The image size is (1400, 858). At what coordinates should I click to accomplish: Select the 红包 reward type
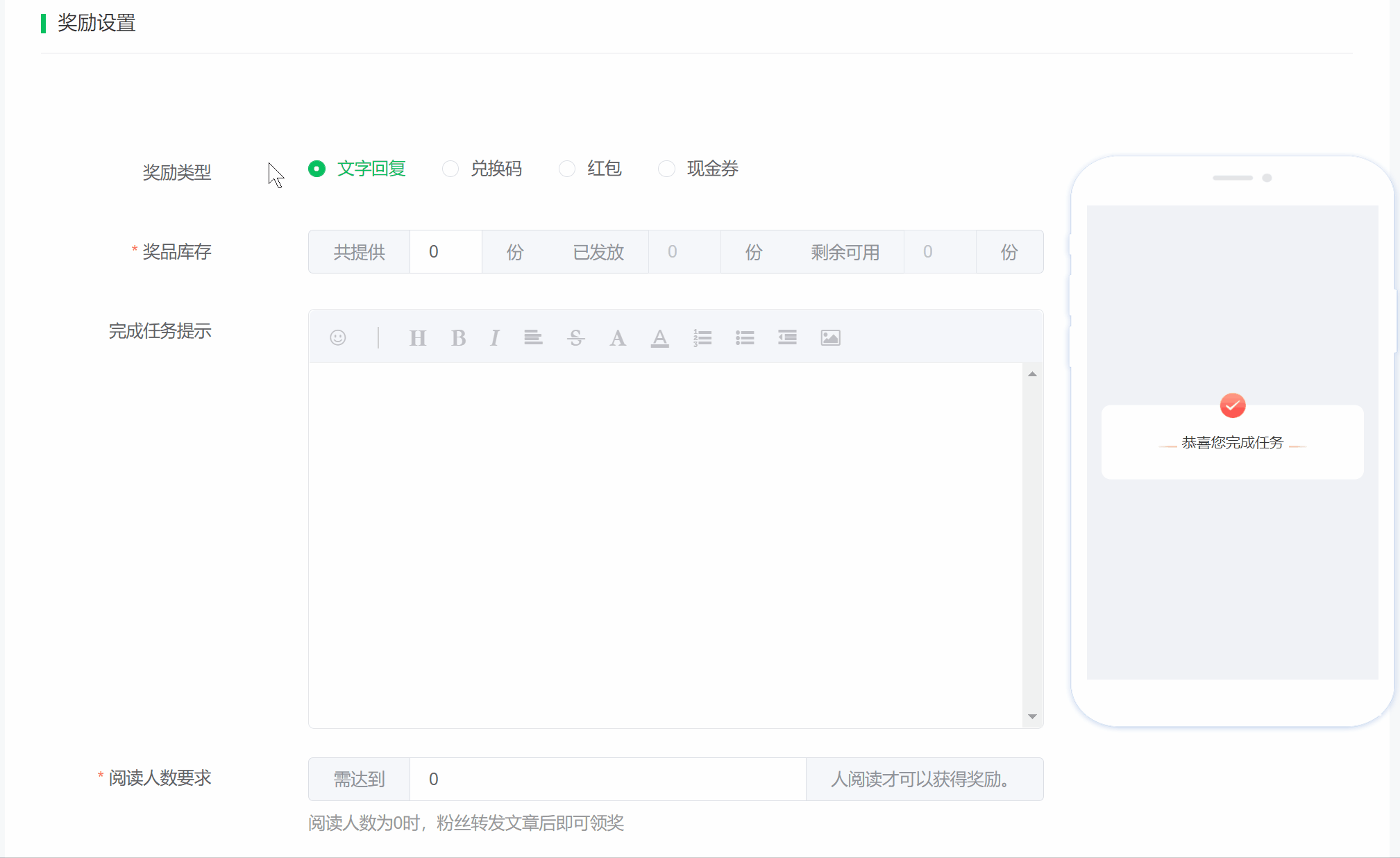click(x=567, y=169)
